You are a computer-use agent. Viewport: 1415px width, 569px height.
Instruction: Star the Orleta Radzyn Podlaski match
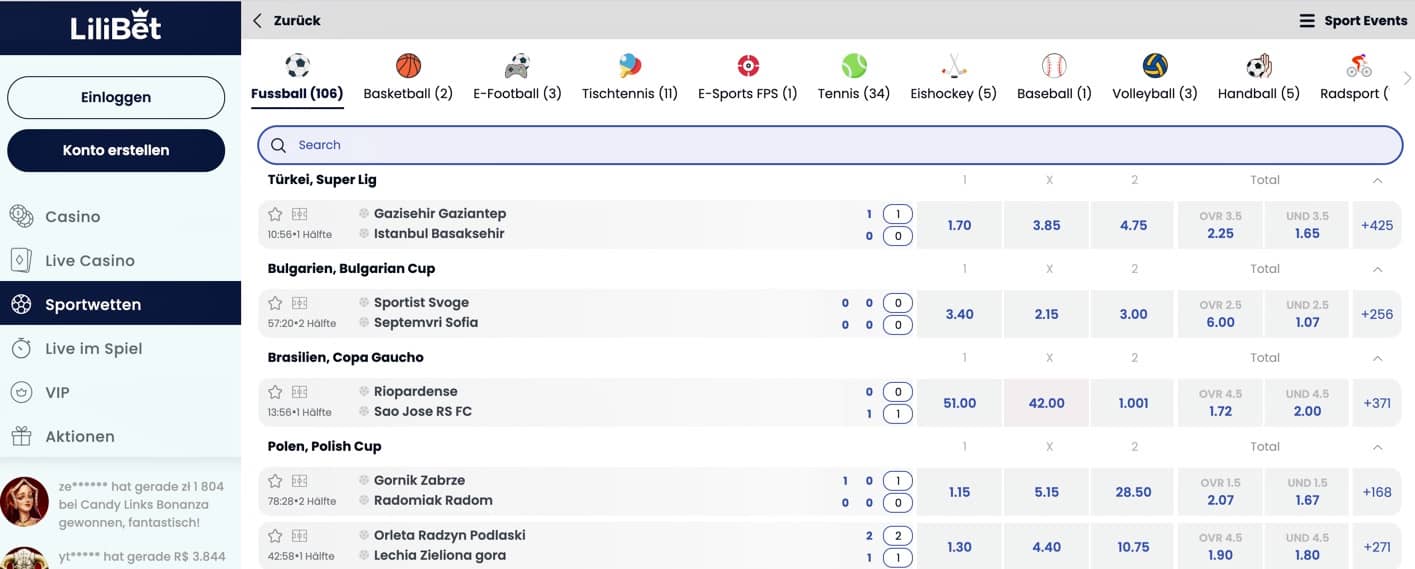tap(275, 536)
